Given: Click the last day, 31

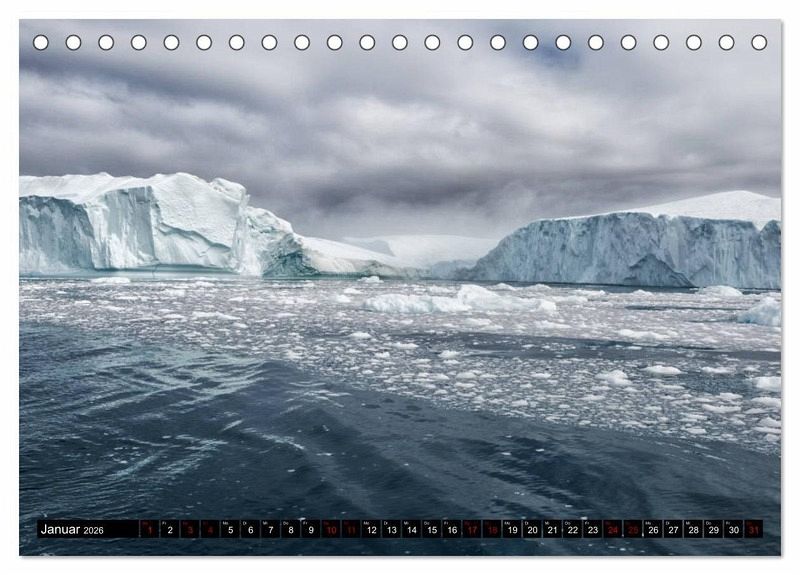Looking at the screenshot, I should (x=753, y=530).
